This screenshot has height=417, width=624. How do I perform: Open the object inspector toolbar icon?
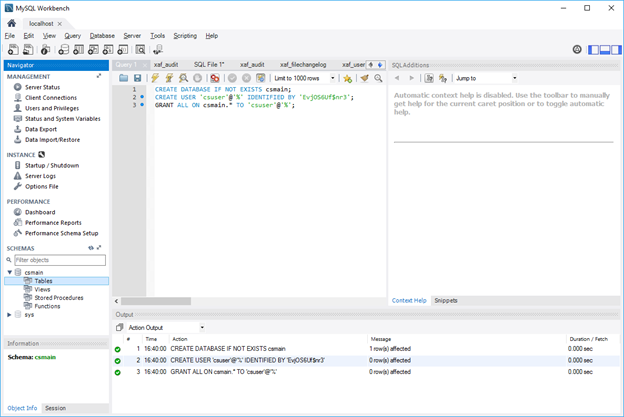pos(45,49)
